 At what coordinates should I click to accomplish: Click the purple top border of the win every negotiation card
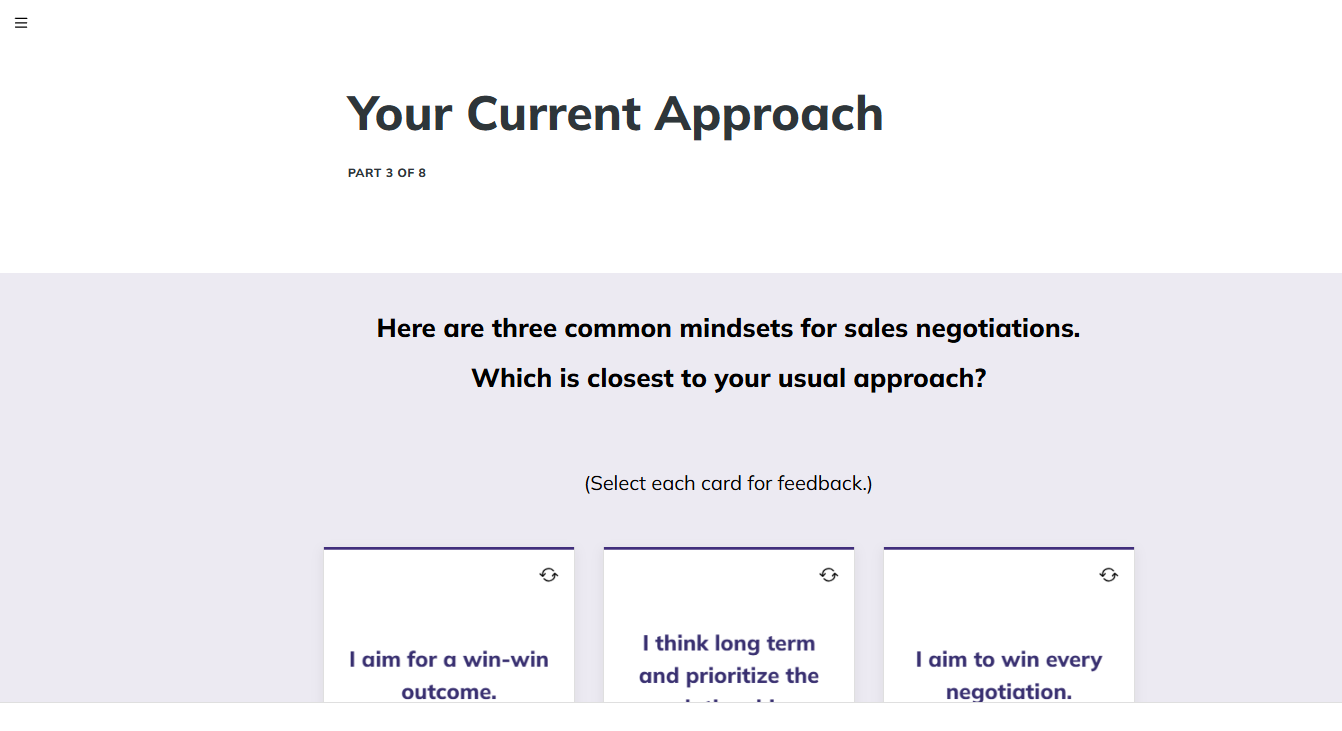(1009, 548)
